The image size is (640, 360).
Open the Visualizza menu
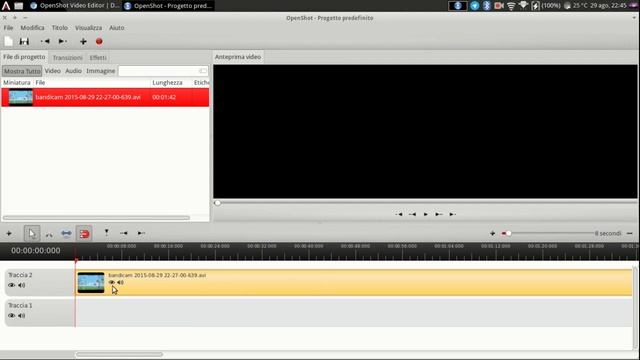[x=88, y=28]
